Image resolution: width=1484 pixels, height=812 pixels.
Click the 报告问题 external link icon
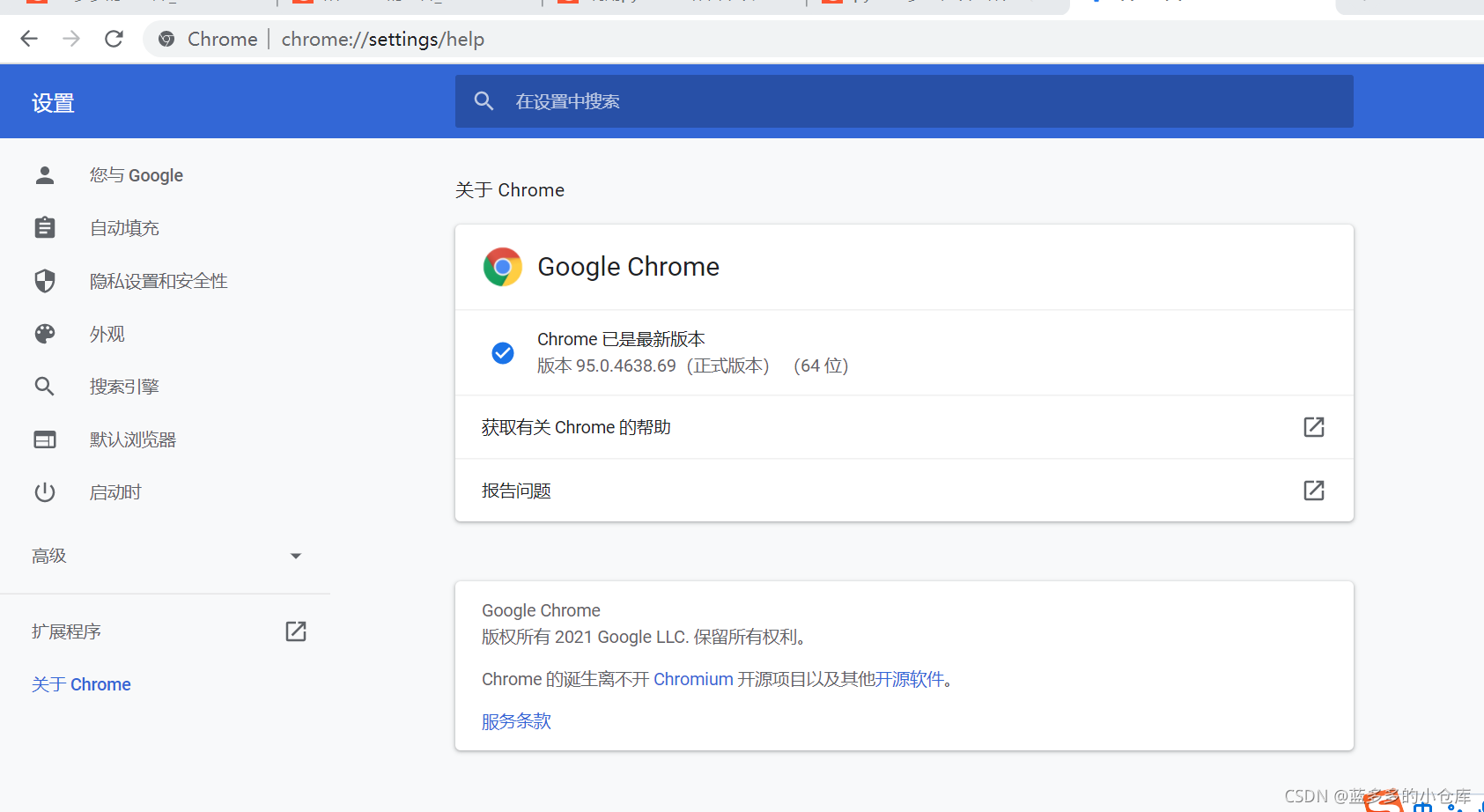1313,491
